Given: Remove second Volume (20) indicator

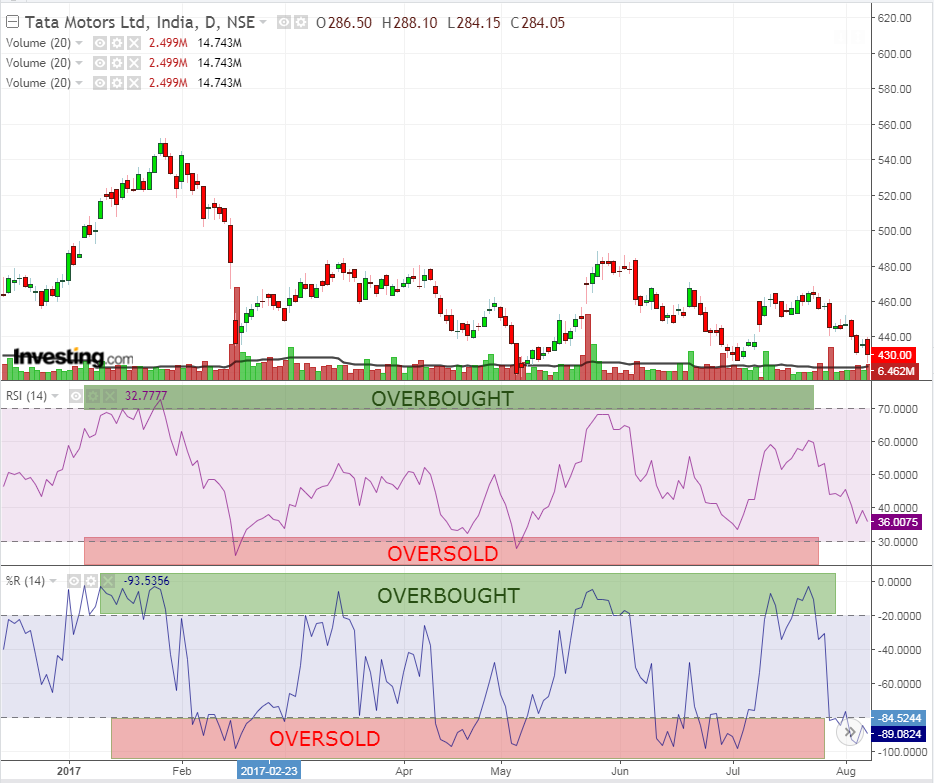Looking at the screenshot, I should click(133, 63).
